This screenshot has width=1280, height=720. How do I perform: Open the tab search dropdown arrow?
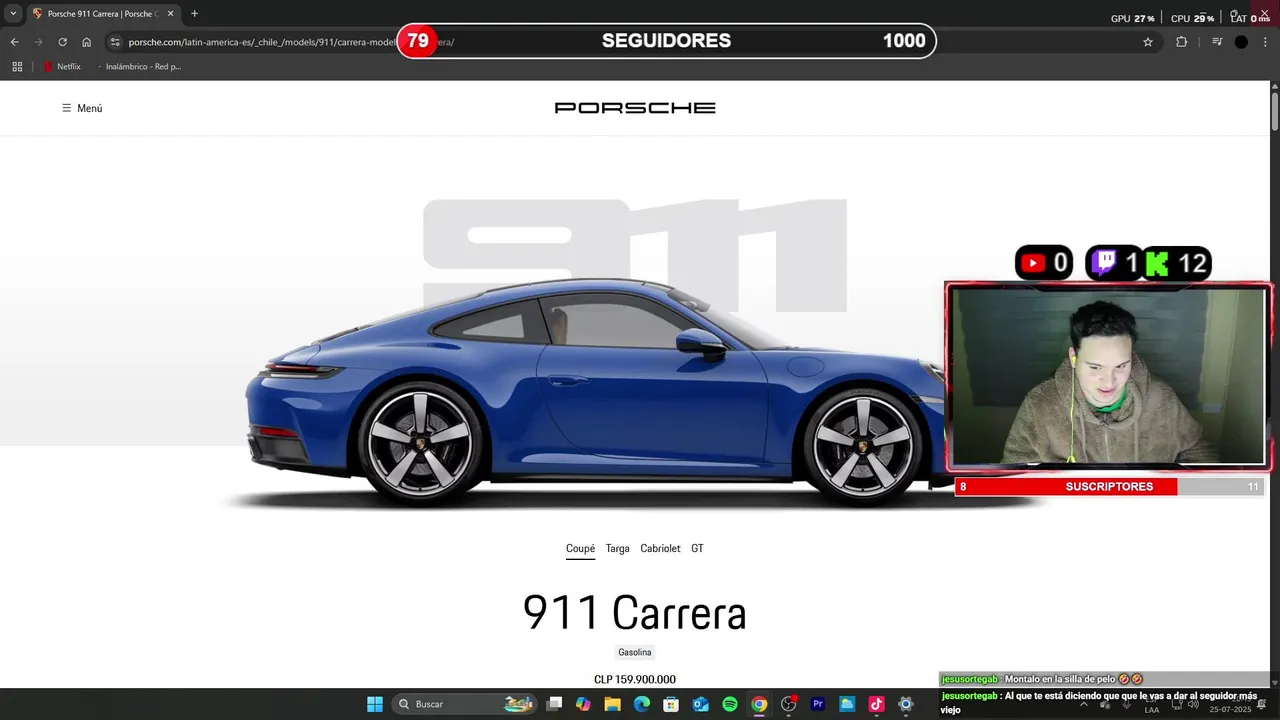click(x=13, y=14)
